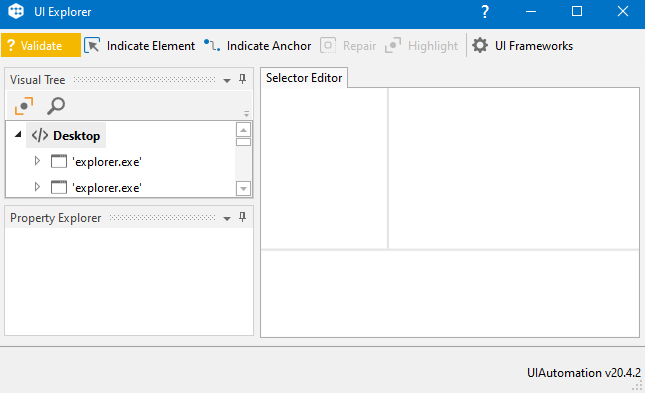Screen dimensions: 645x393
Task: Toggle the Highlight toolbar icon
Action: [393, 45]
